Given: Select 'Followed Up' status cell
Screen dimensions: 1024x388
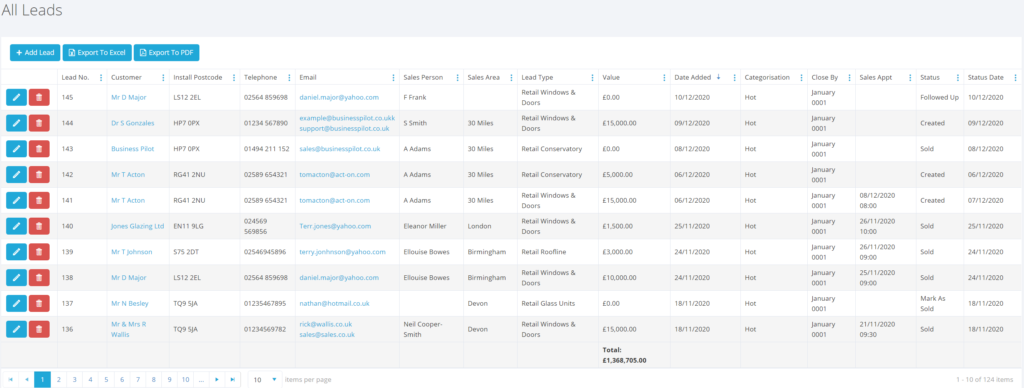Looking at the screenshot, I should pos(939,97).
